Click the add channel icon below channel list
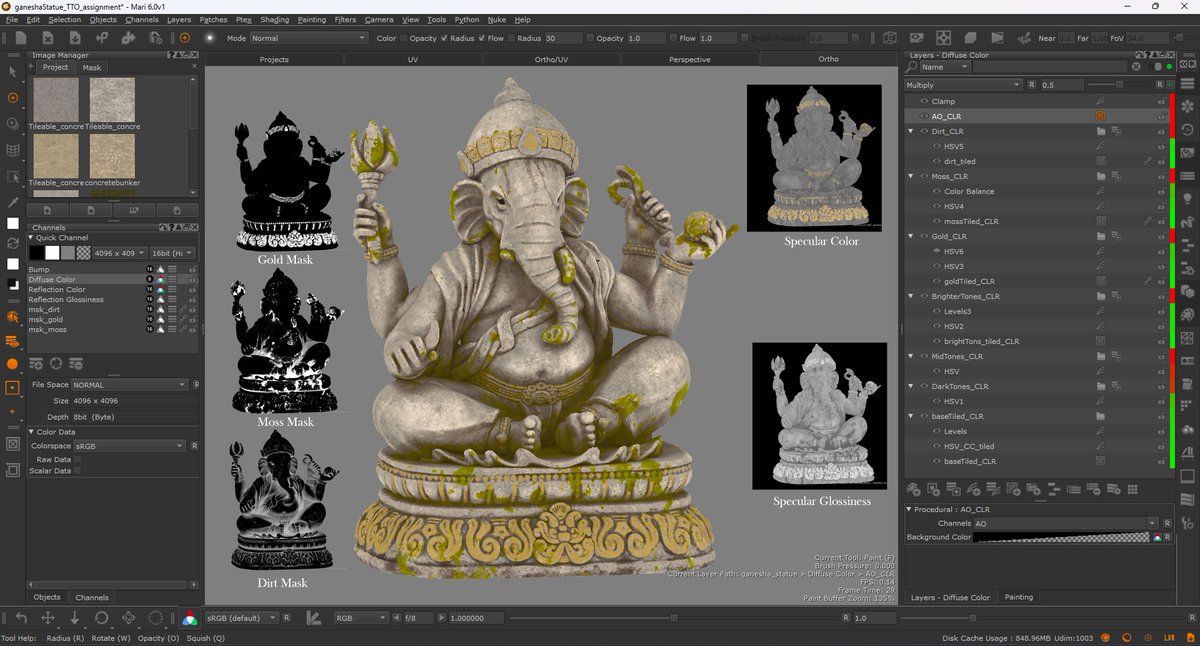The width and height of the screenshot is (1200, 646). tap(36, 364)
